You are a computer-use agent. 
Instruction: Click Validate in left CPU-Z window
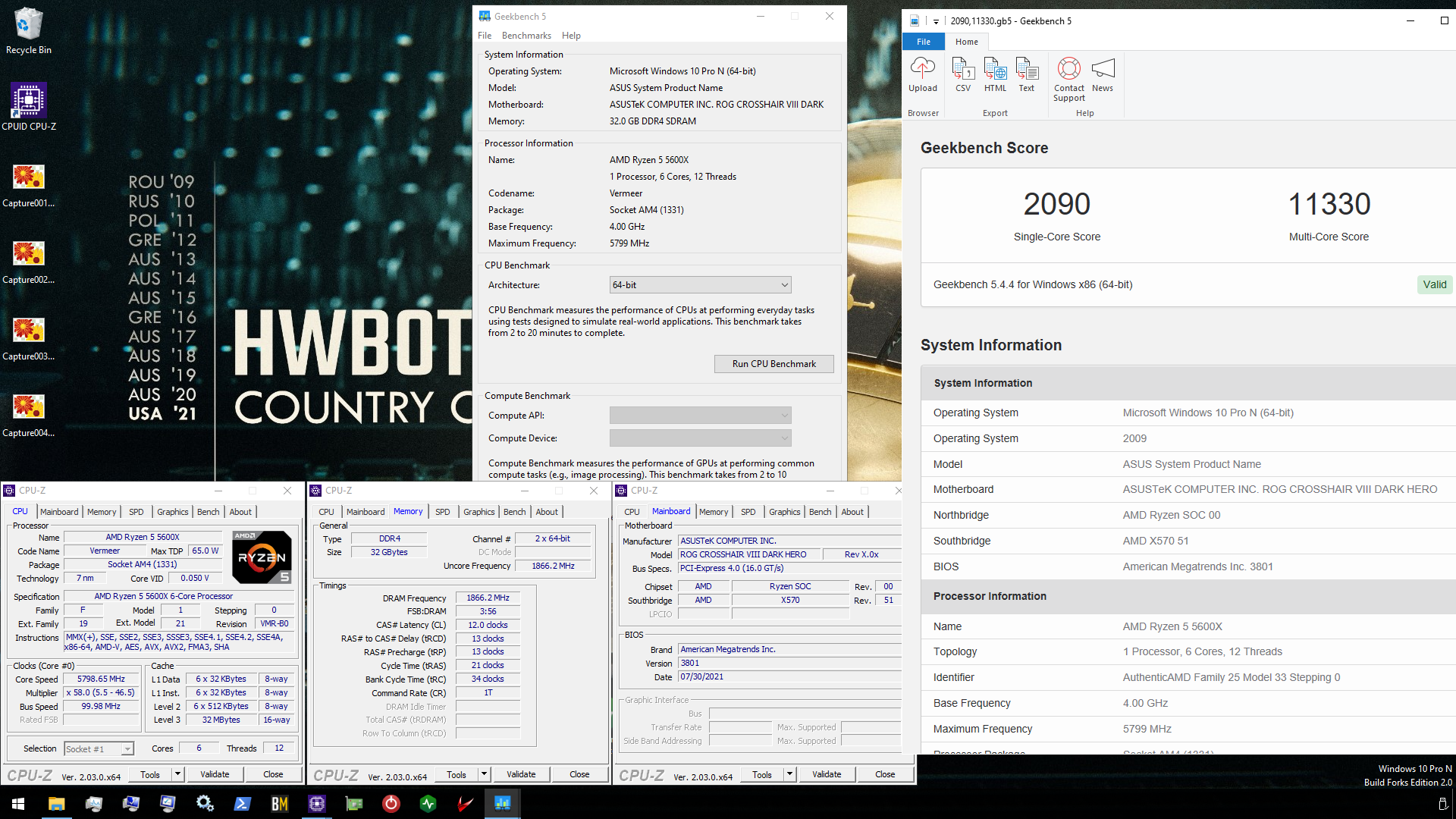click(x=215, y=775)
